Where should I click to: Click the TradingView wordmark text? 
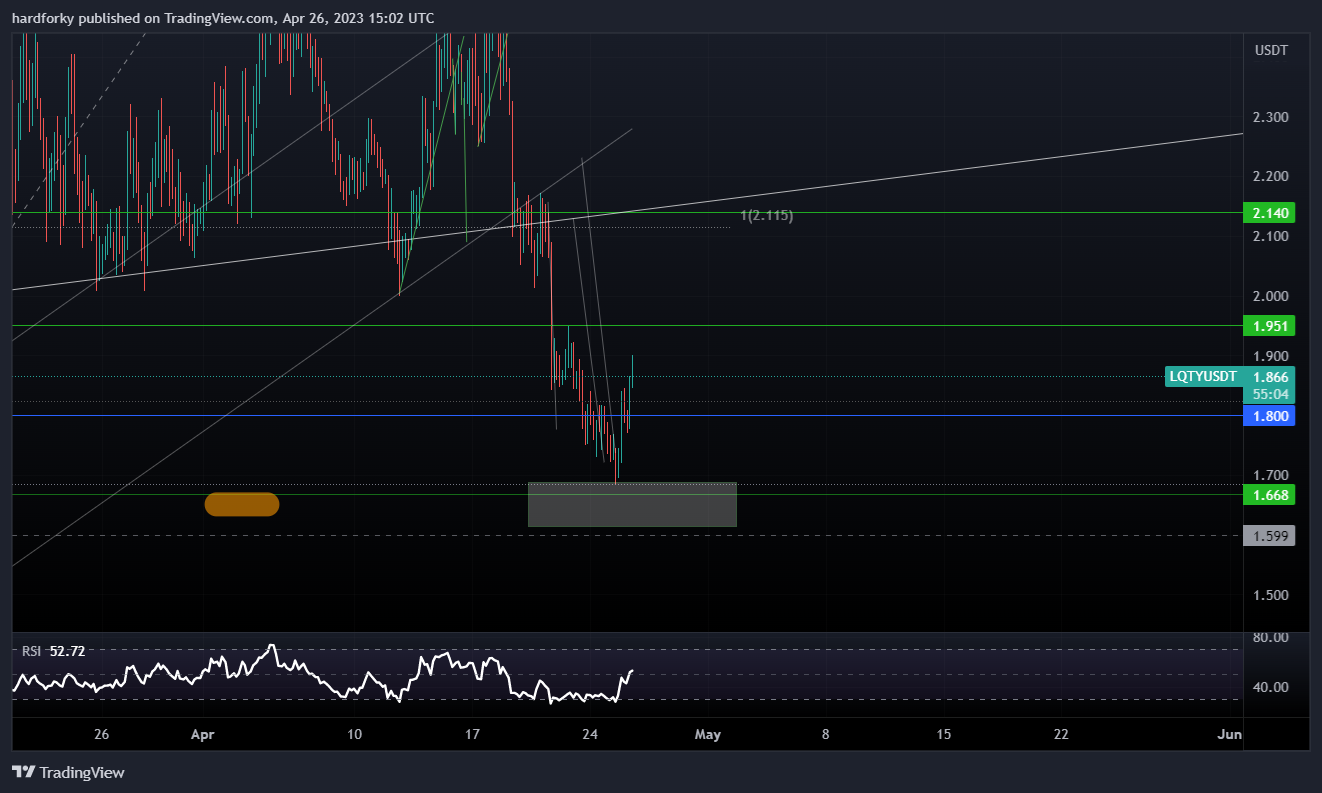[x=83, y=772]
